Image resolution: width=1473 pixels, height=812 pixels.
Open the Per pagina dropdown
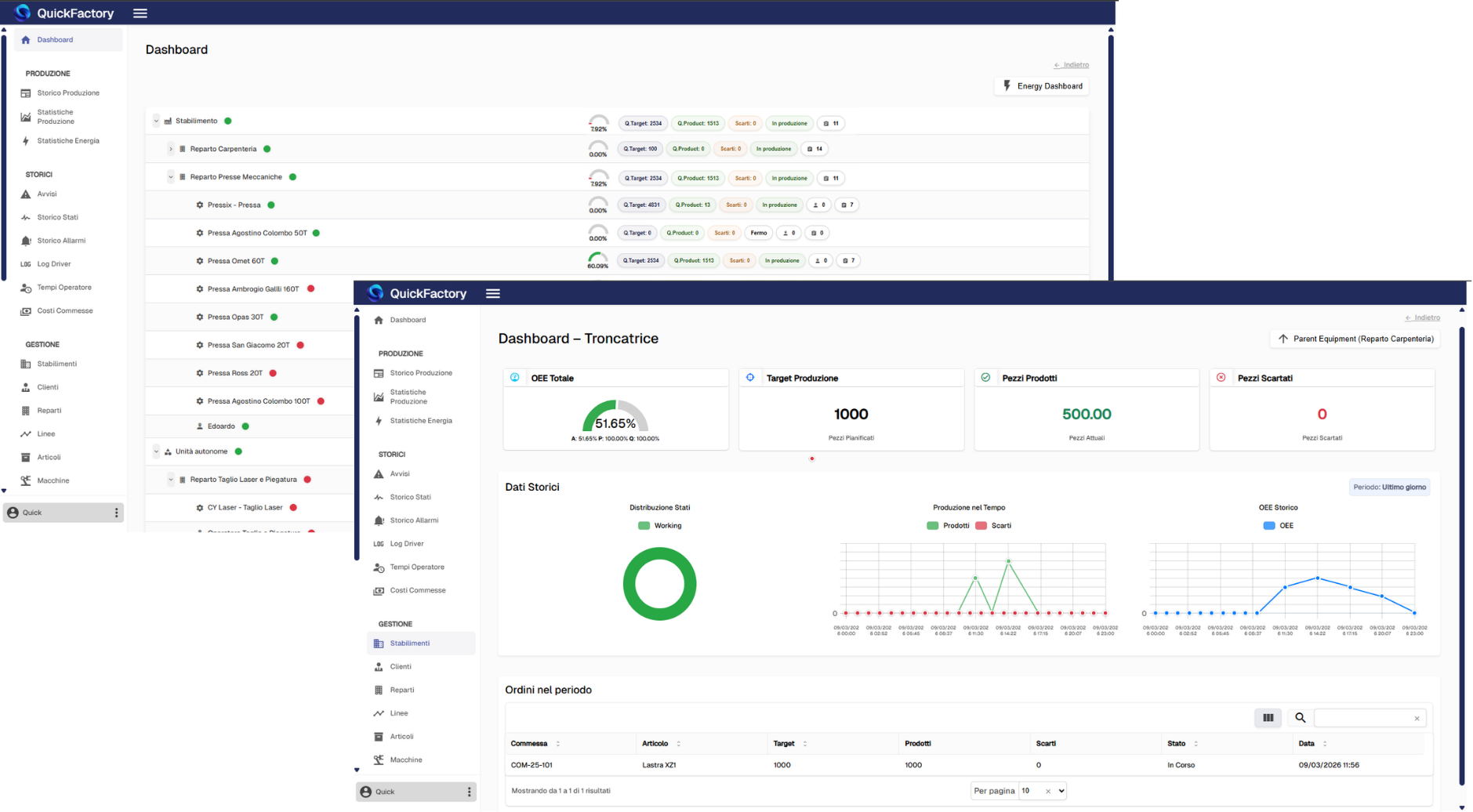coord(1043,791)
